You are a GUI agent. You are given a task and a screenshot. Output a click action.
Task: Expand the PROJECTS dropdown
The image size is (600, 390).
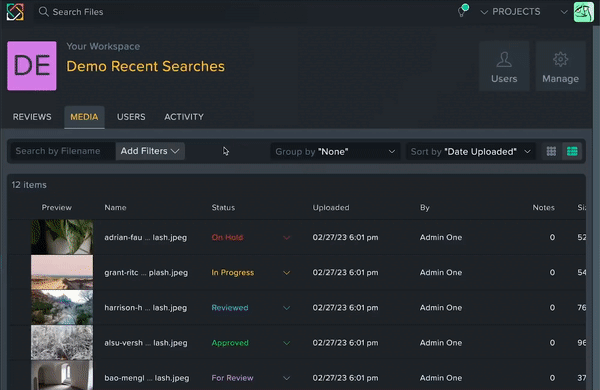510,12
